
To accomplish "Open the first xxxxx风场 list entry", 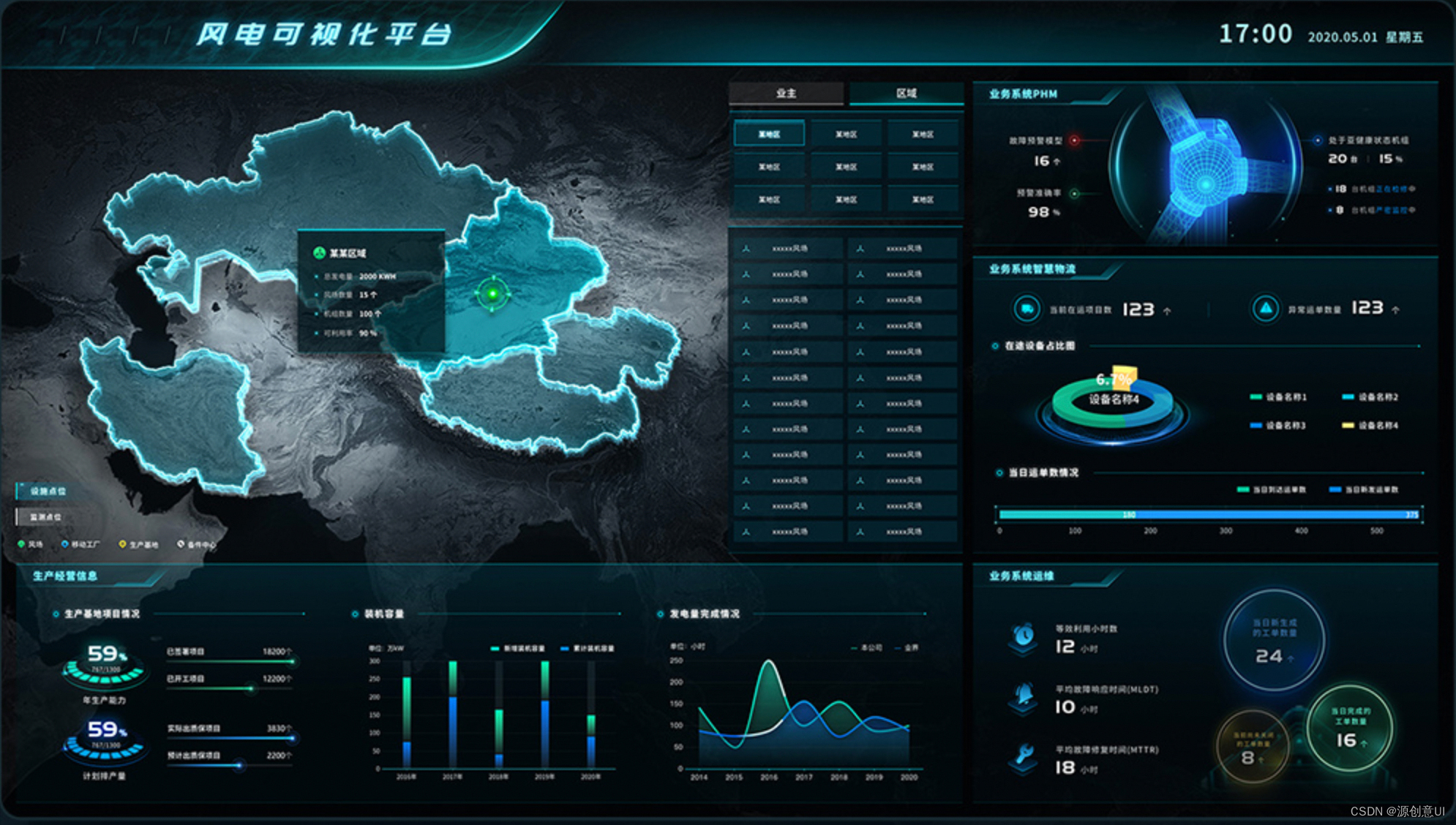I will tap(789, 249).
